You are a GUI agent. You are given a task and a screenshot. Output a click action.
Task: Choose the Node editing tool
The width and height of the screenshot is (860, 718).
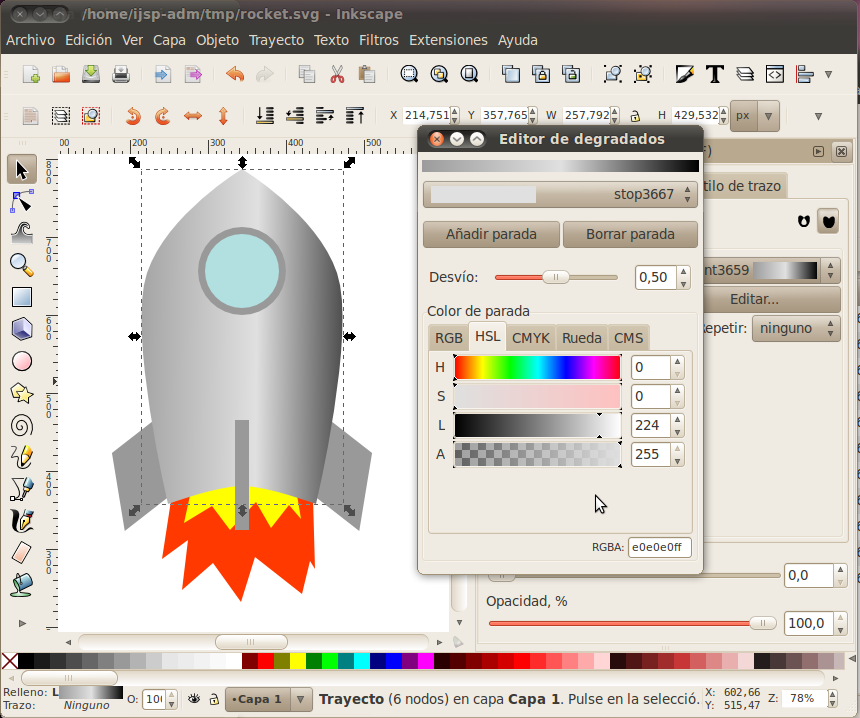tap(22, 201)
